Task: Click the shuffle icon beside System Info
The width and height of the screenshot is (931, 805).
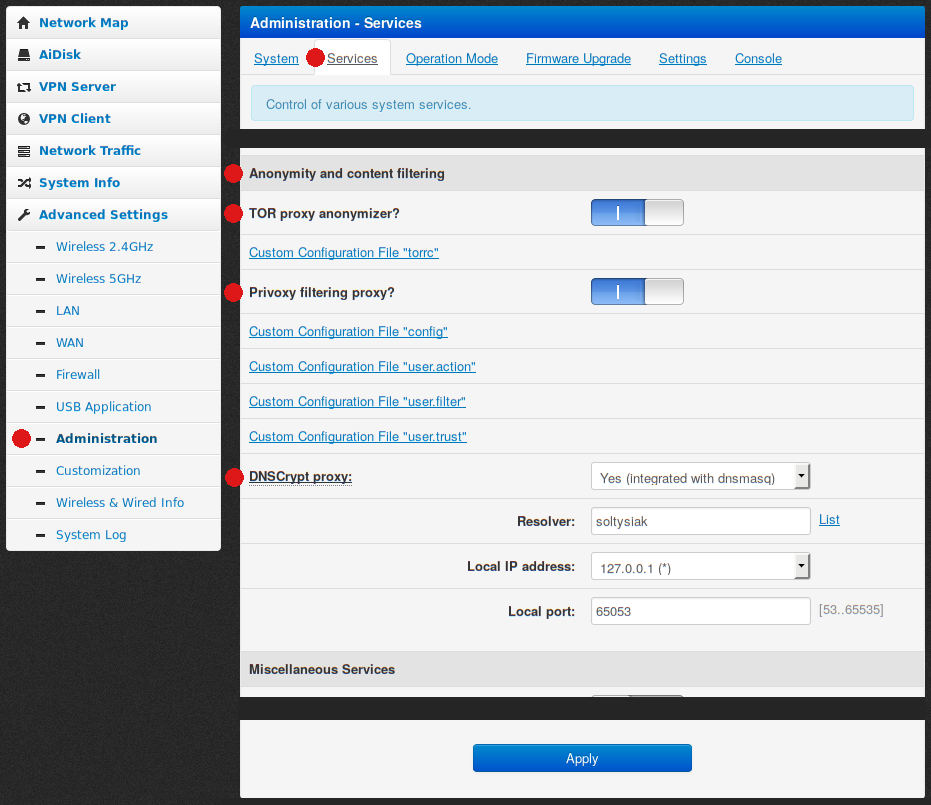Action: point(24,183)
